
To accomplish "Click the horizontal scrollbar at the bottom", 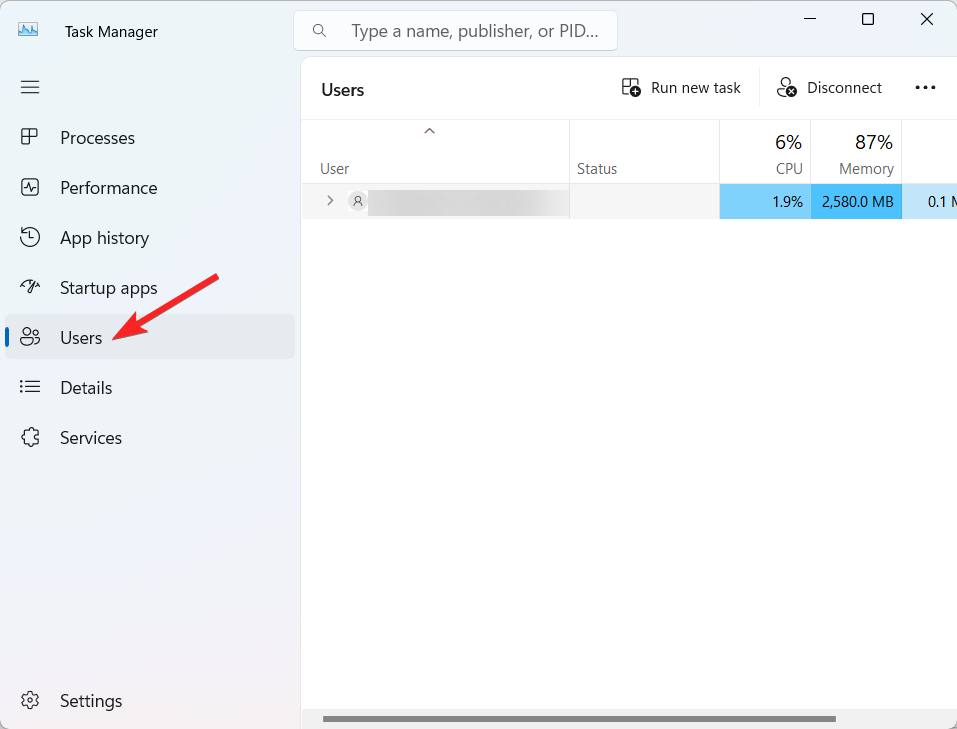I will coord(579,719).
